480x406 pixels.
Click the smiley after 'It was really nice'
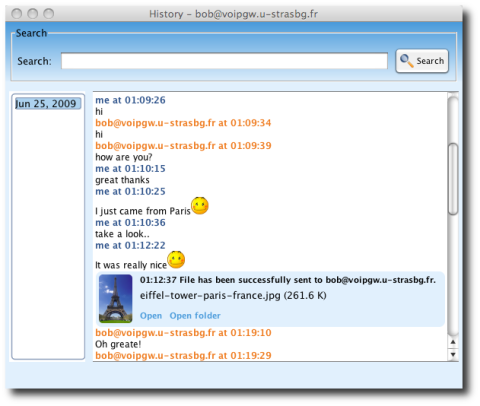click(x=176, y=260)
